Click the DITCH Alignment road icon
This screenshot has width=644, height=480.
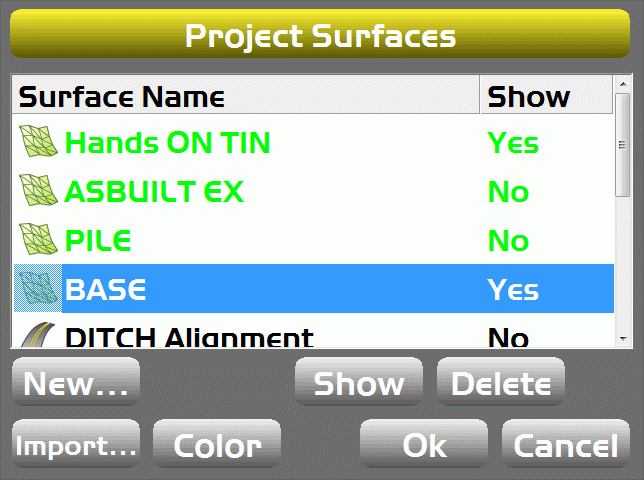(39, 336)
